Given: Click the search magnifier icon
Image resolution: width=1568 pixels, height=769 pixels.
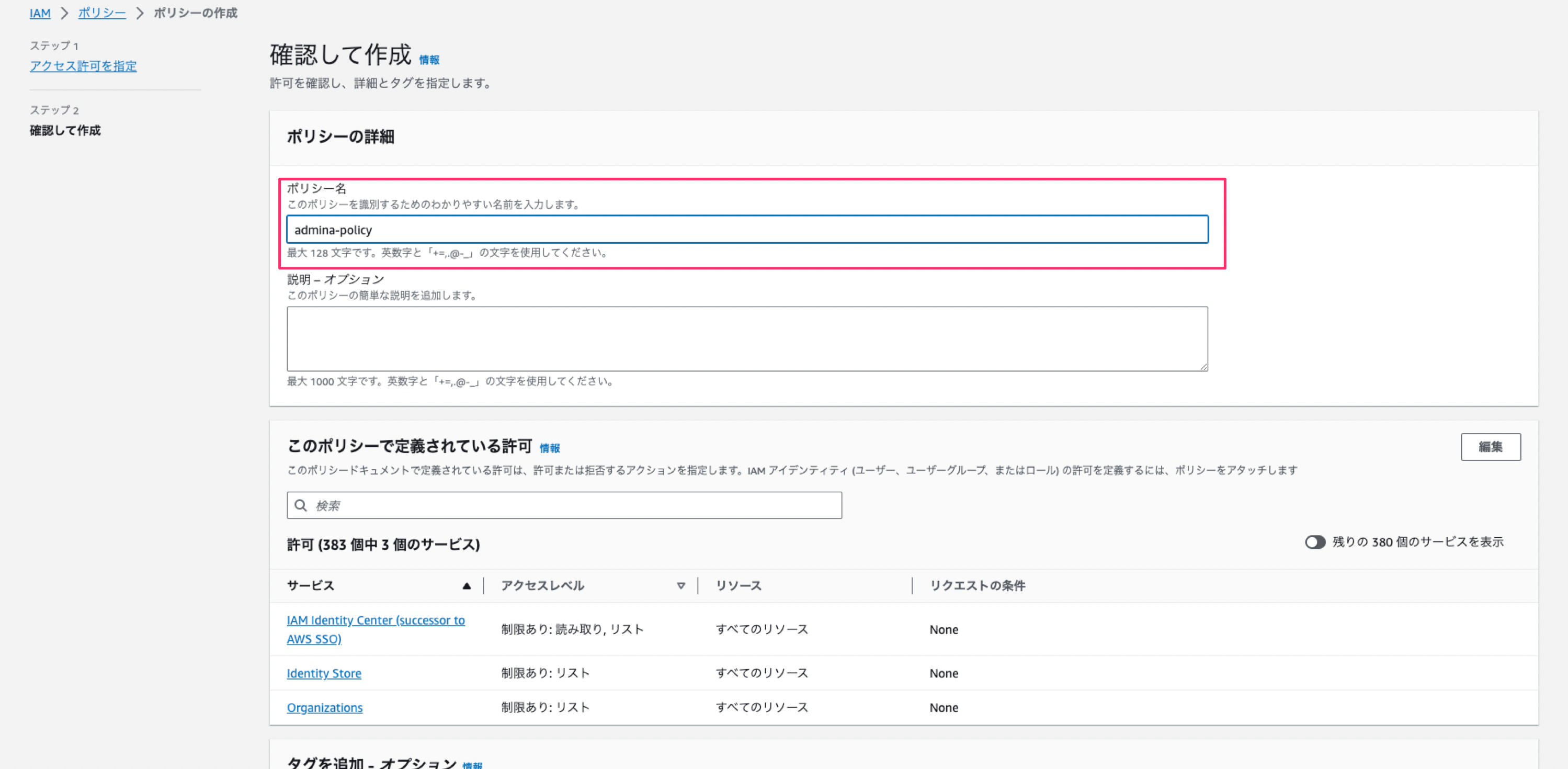Looking at the screenshot, I should pyautogui.click(x=301, y=505).
